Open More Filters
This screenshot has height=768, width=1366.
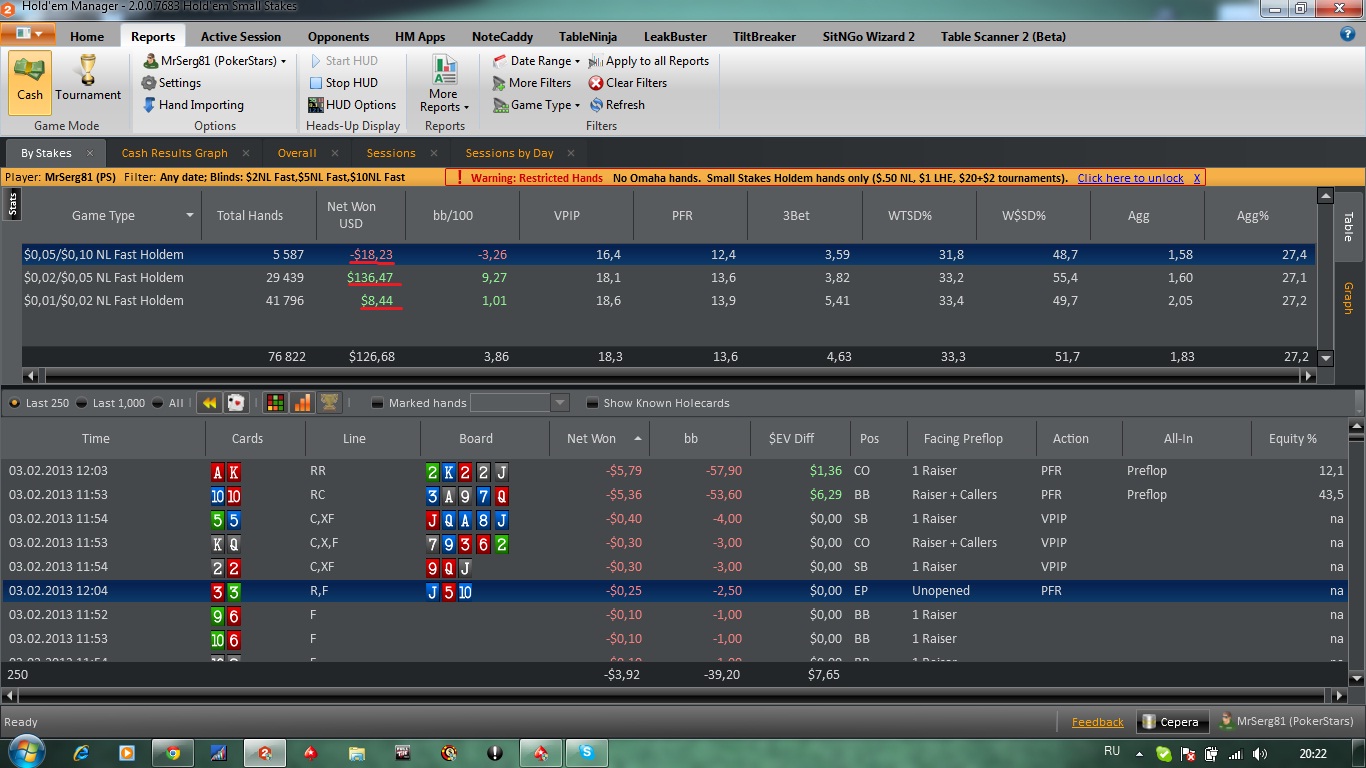532,83
